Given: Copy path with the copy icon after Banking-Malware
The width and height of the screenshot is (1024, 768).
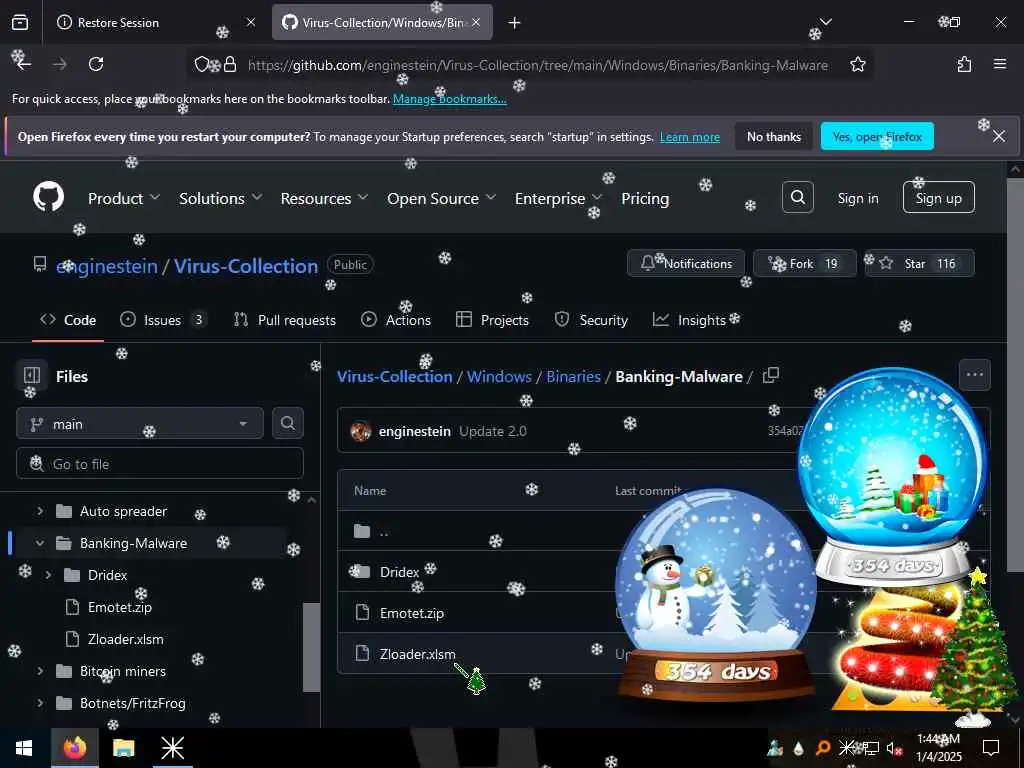Looking at the screenshot, I should click(x=771, y=376).
